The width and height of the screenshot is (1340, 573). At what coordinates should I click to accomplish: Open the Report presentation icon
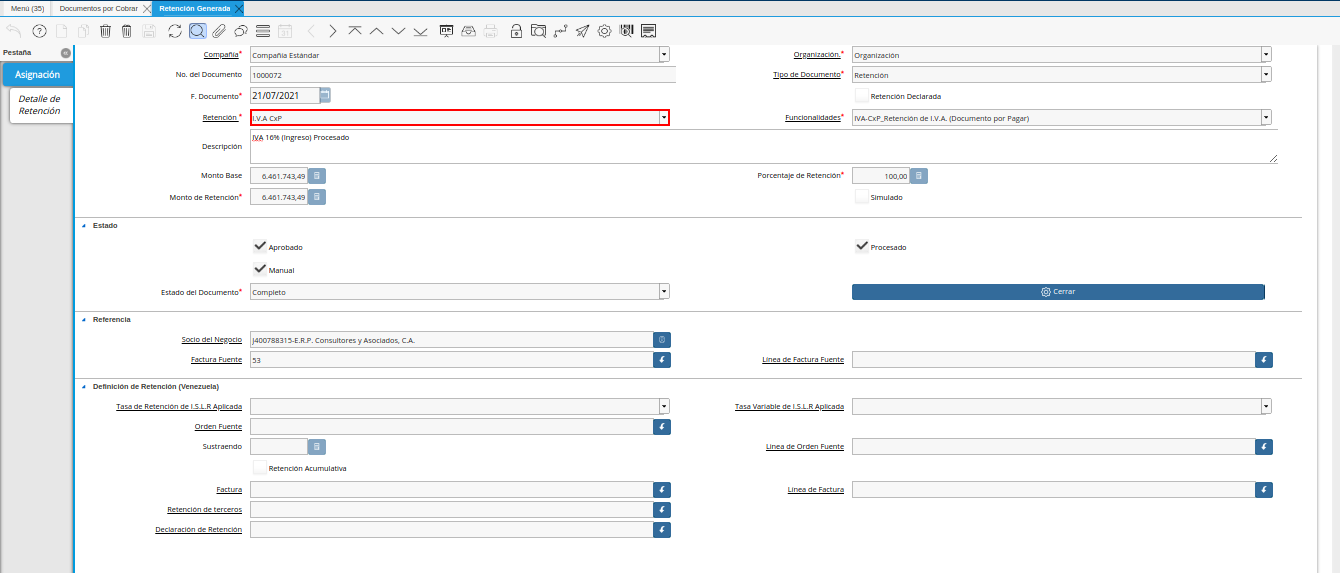(446, 31)
